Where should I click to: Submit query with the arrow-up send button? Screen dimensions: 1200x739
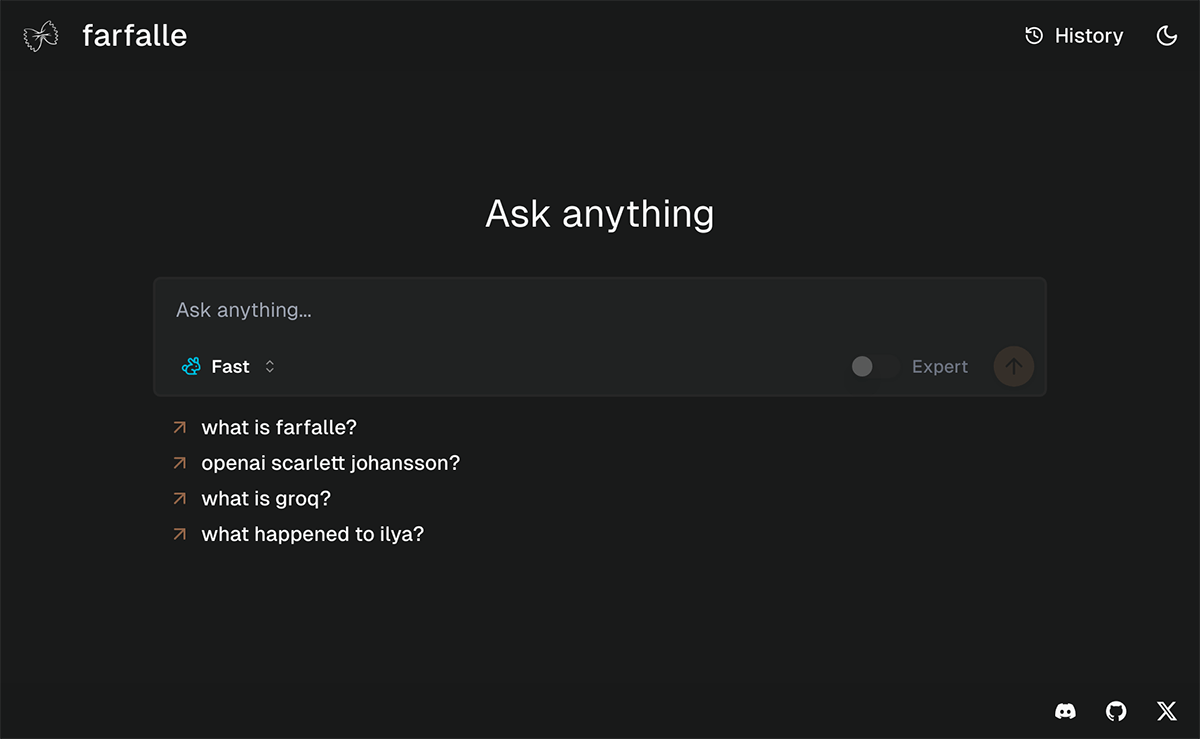coord(1013,367)
